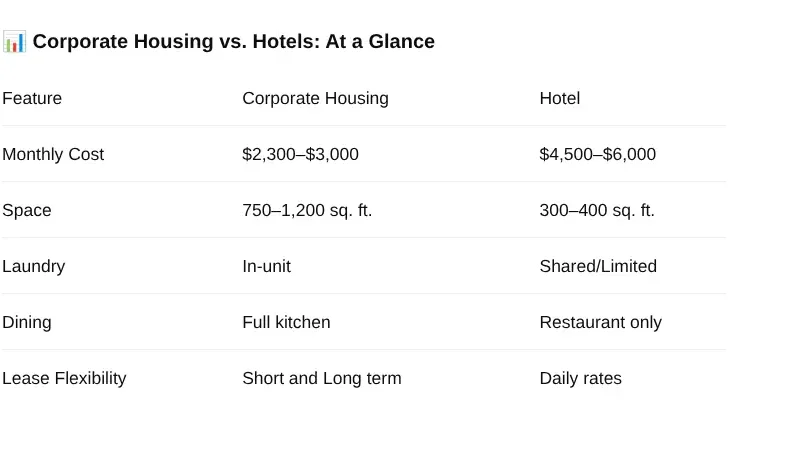This screenshot has height=457, width=797.
Task: Click the Monthly Cost row label
Action: coord(53,154)
